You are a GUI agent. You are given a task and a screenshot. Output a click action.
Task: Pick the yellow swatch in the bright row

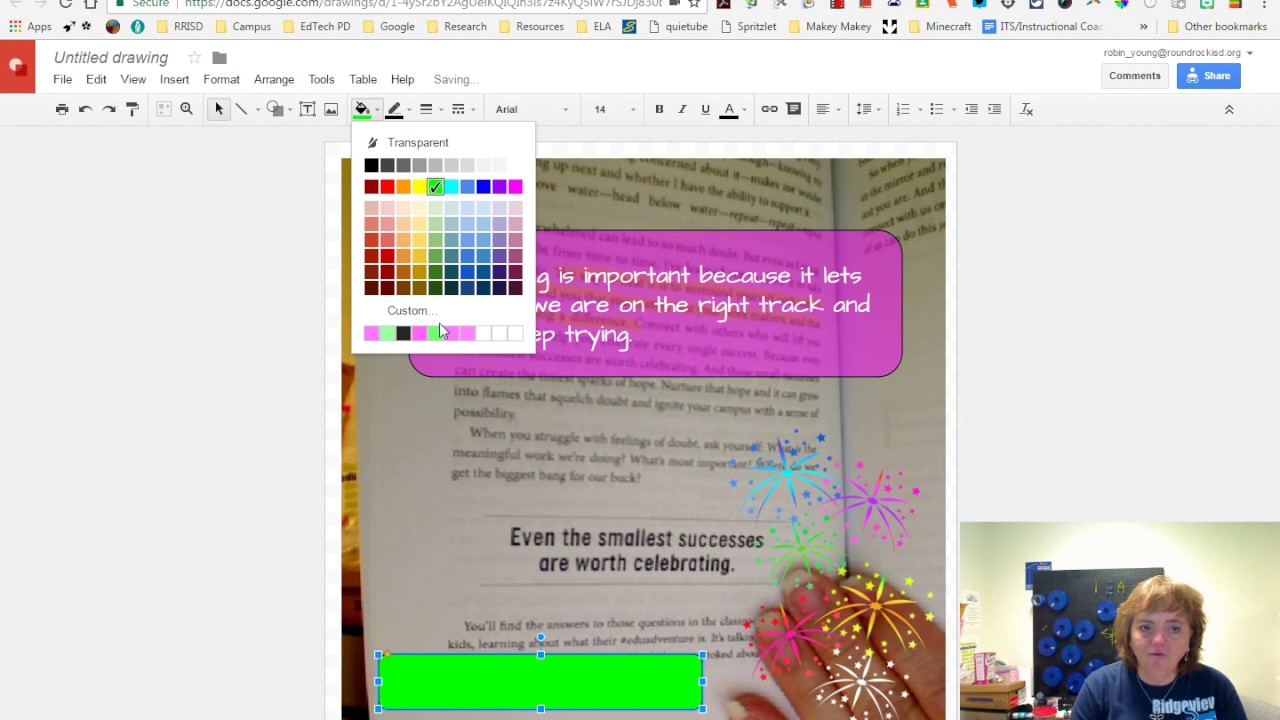point(419,187)
